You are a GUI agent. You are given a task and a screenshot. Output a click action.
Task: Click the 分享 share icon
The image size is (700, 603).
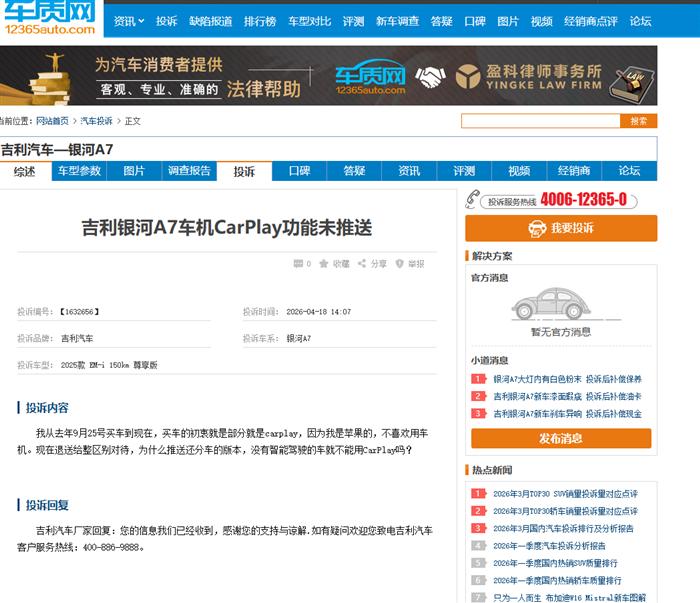[363, 264]
